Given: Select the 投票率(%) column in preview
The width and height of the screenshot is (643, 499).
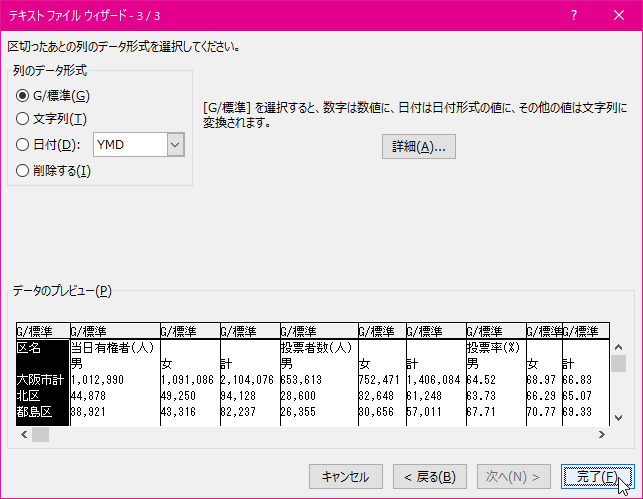Looking at the screenshot, I should [493, 348].
